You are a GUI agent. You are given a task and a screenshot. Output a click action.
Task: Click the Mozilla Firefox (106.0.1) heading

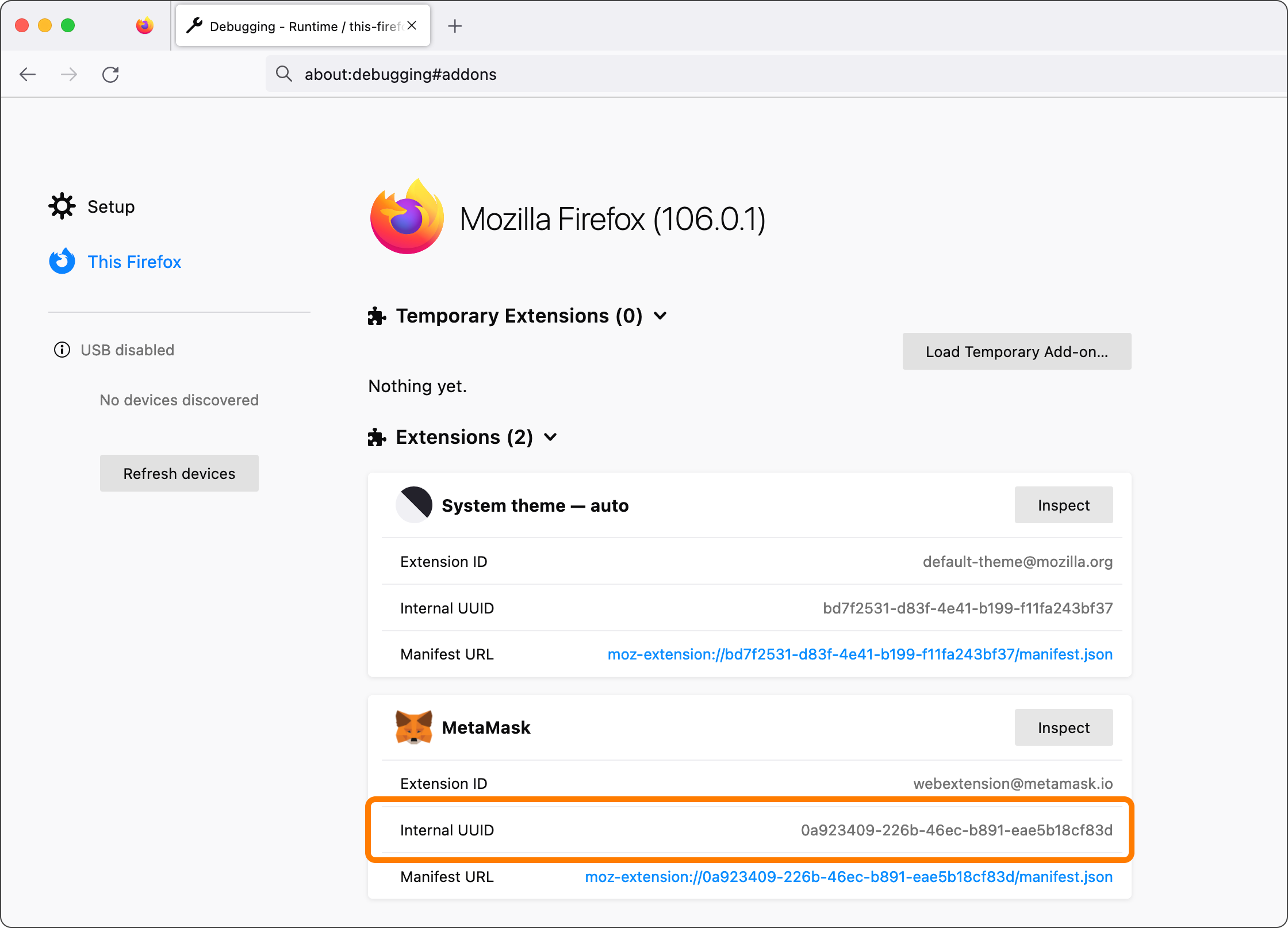tap(613, 219)
